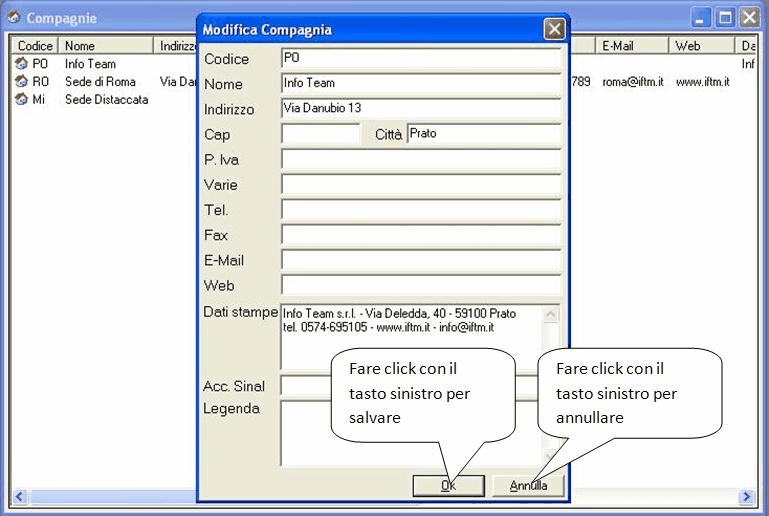The height and width of the screenshot is (516, 769).
Task: Sort list by Codice column header
Action: [x=34, y=46]
